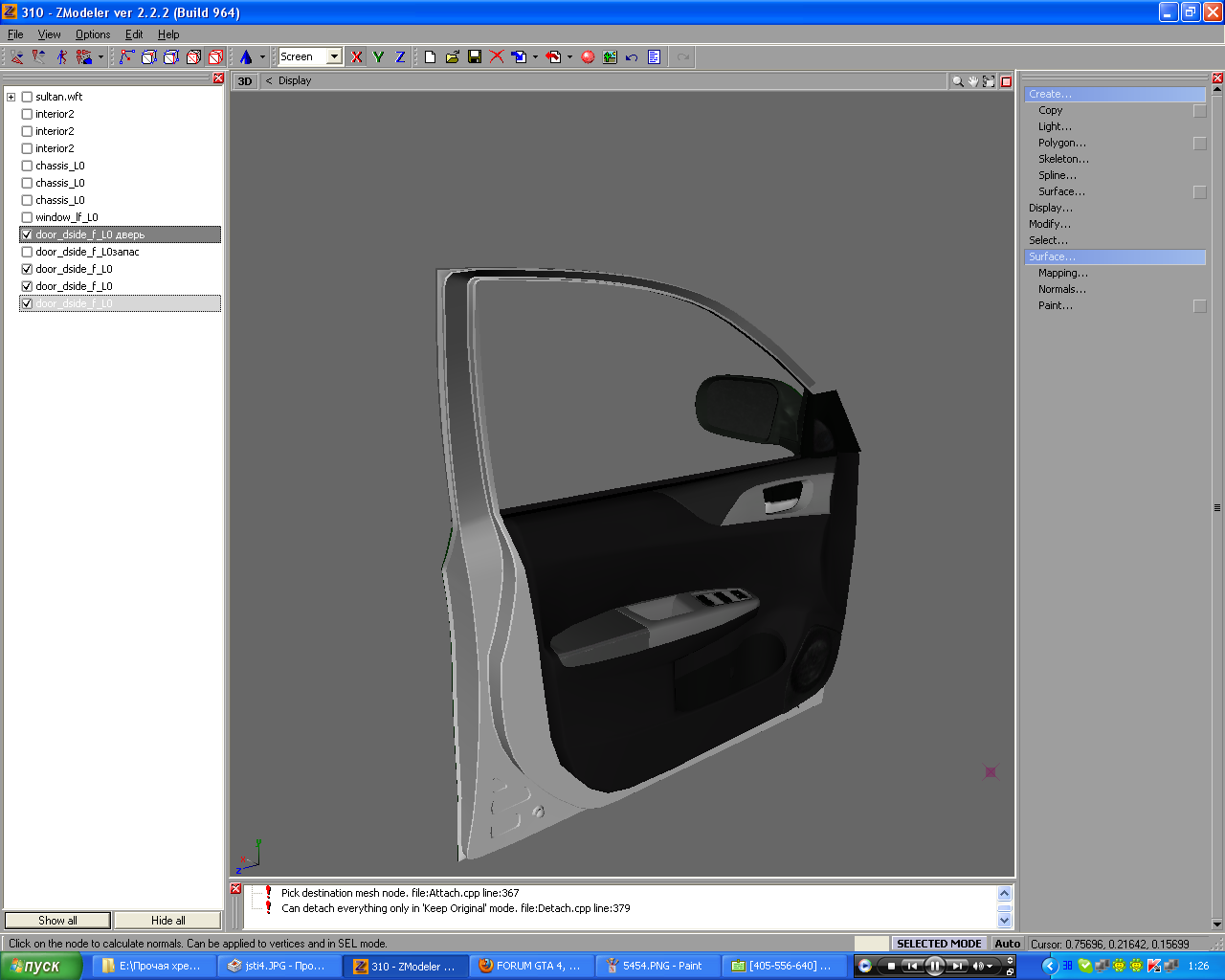Image resolution: width=1225 pixels, height=980 pixels.
Task: Check the window_lf_L0 visibility checkbox
Action: click(27, 217)
